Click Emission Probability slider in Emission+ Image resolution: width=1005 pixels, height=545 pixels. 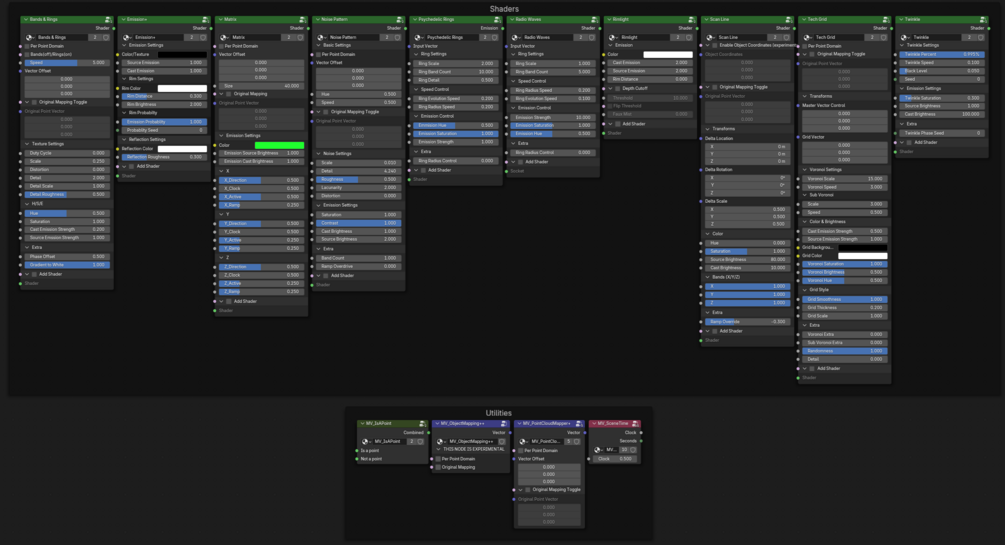[164, 122]
